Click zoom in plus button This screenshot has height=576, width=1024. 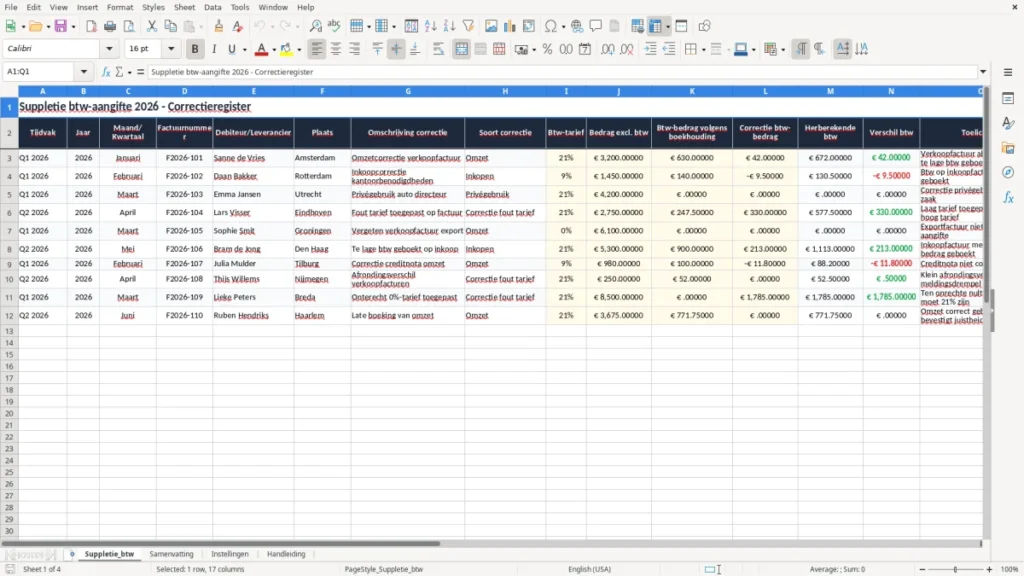989,569
